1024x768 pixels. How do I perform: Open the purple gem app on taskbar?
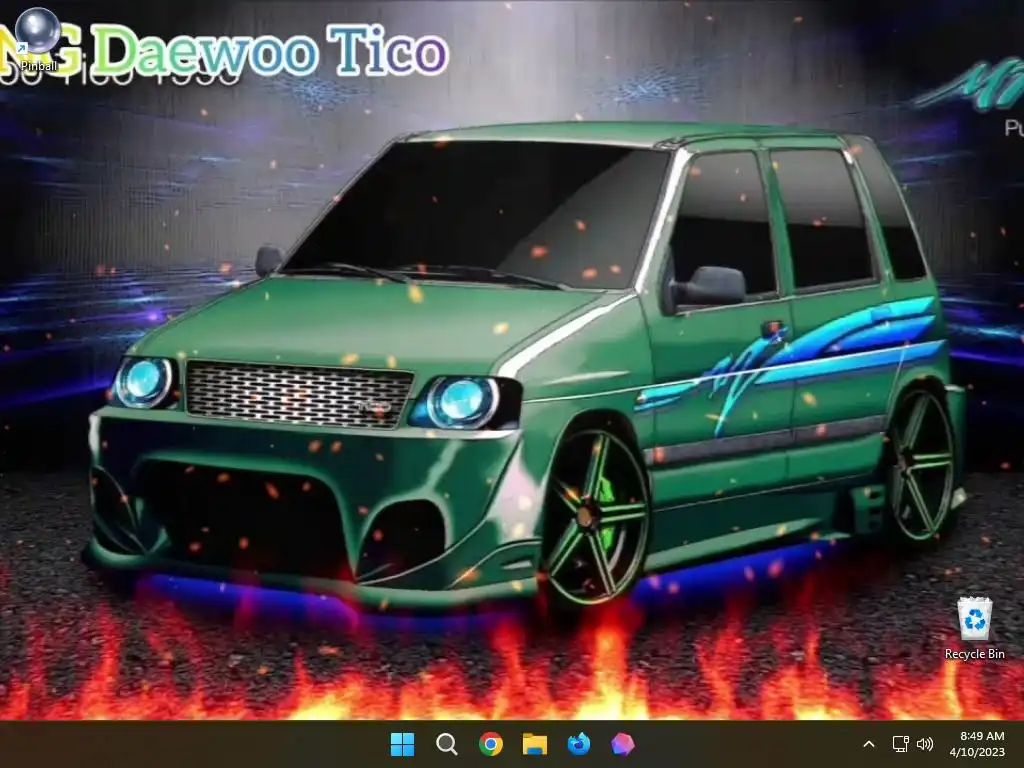[622, 744]
